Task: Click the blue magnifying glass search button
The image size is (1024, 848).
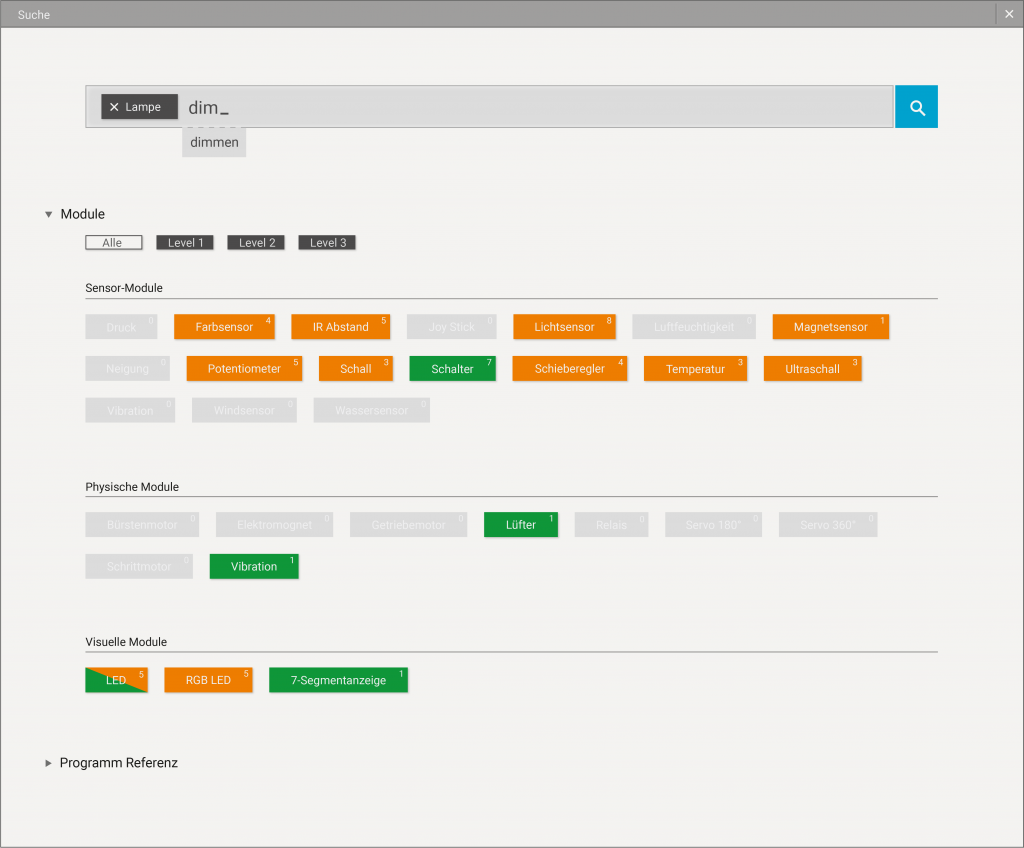Action: click(x=916, y=107)
